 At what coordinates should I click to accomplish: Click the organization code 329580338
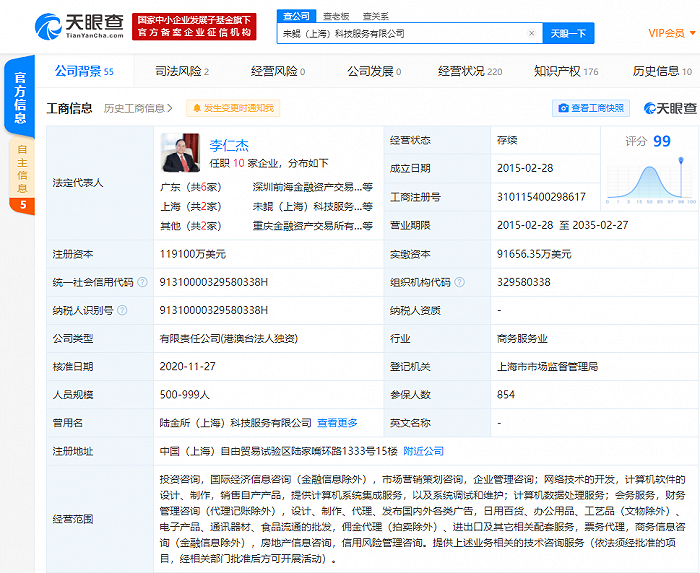[x=524, y=282]
